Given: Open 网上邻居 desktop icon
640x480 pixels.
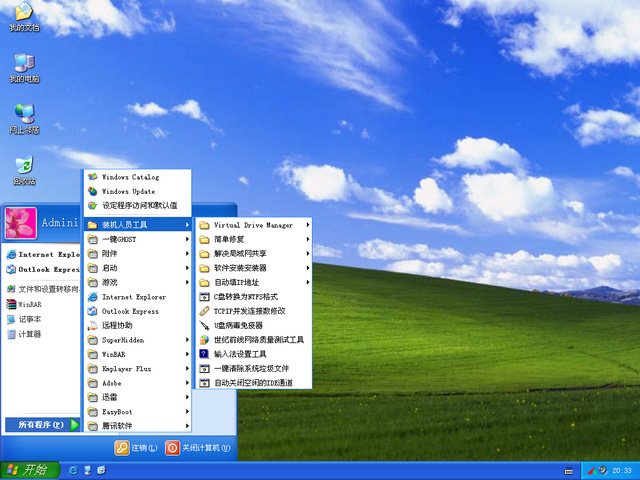Looking at the screenshot, I should point(24,119).
